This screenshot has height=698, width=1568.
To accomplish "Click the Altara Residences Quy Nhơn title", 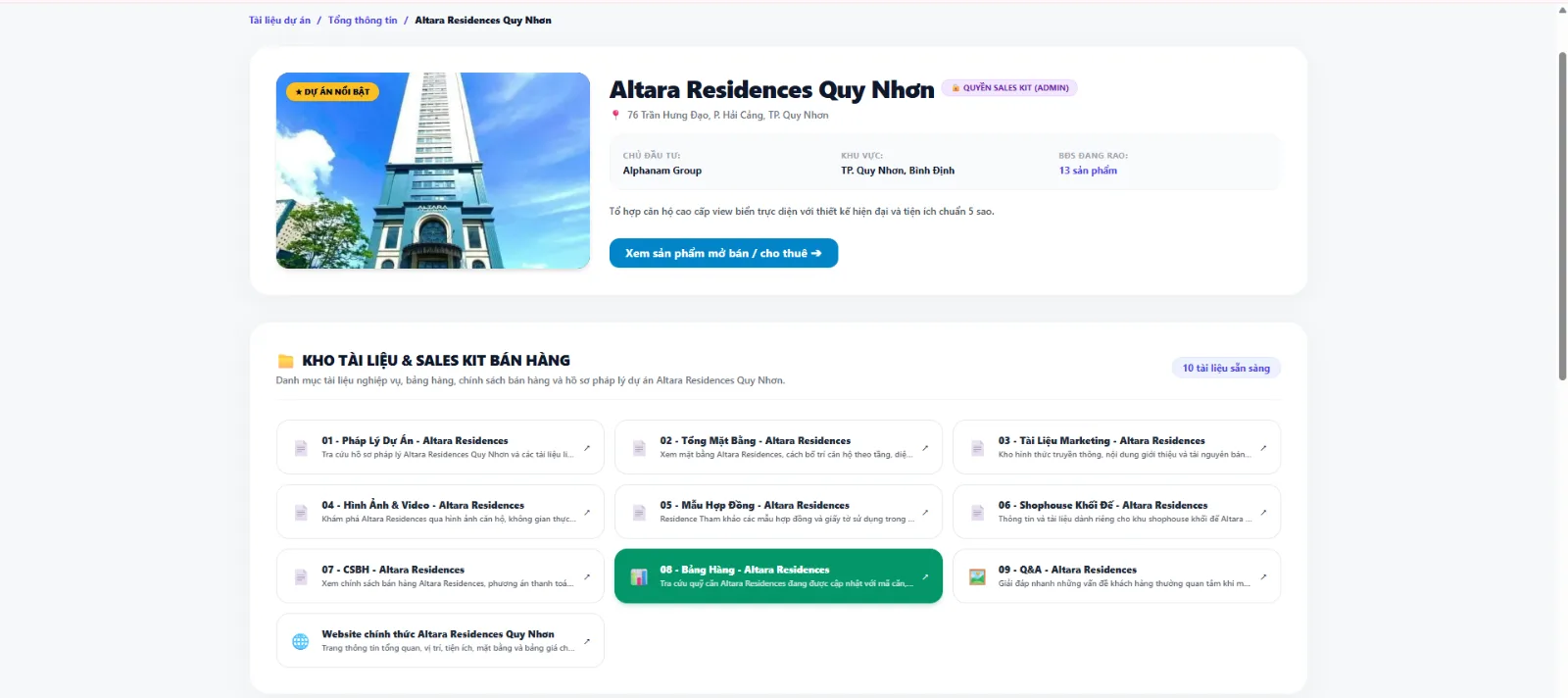I will tap(772, 89).
